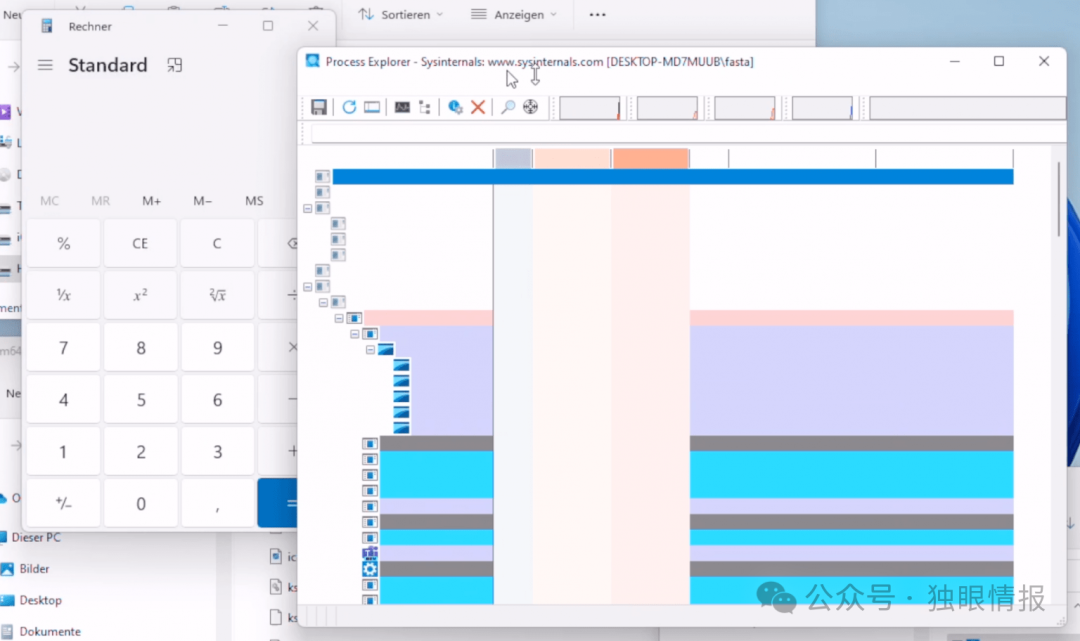Click the Dokumente icon in Explorer sidebar
Screen dimensions: 1080x641
click(x=8, y=631)
